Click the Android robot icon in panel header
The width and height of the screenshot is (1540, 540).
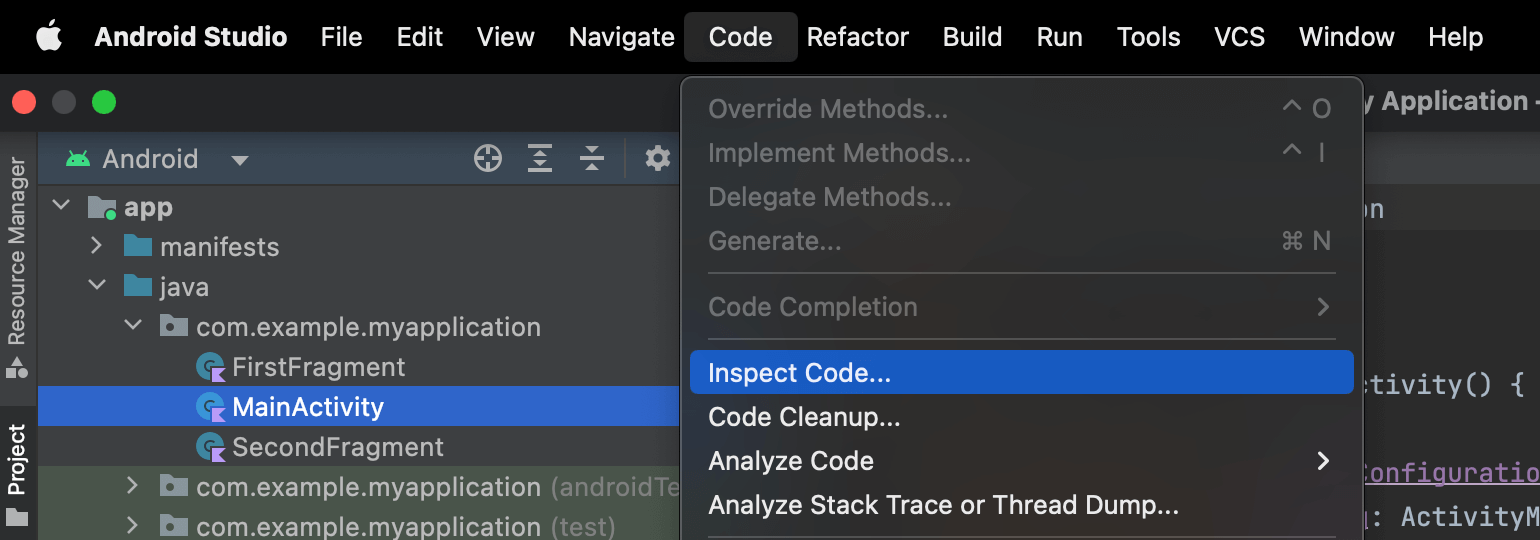tap(78, 159)
